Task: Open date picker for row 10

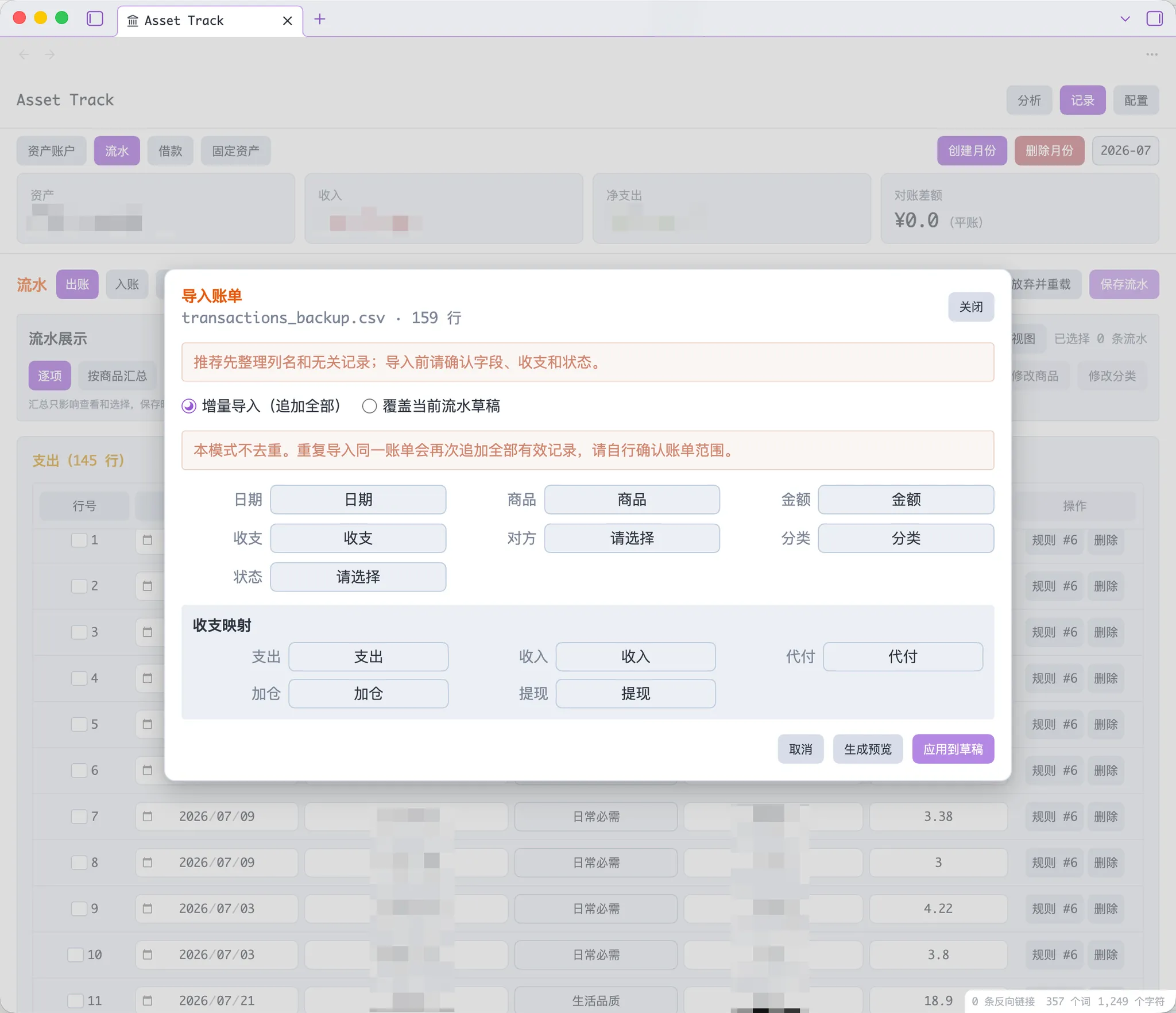Action: 148,954
